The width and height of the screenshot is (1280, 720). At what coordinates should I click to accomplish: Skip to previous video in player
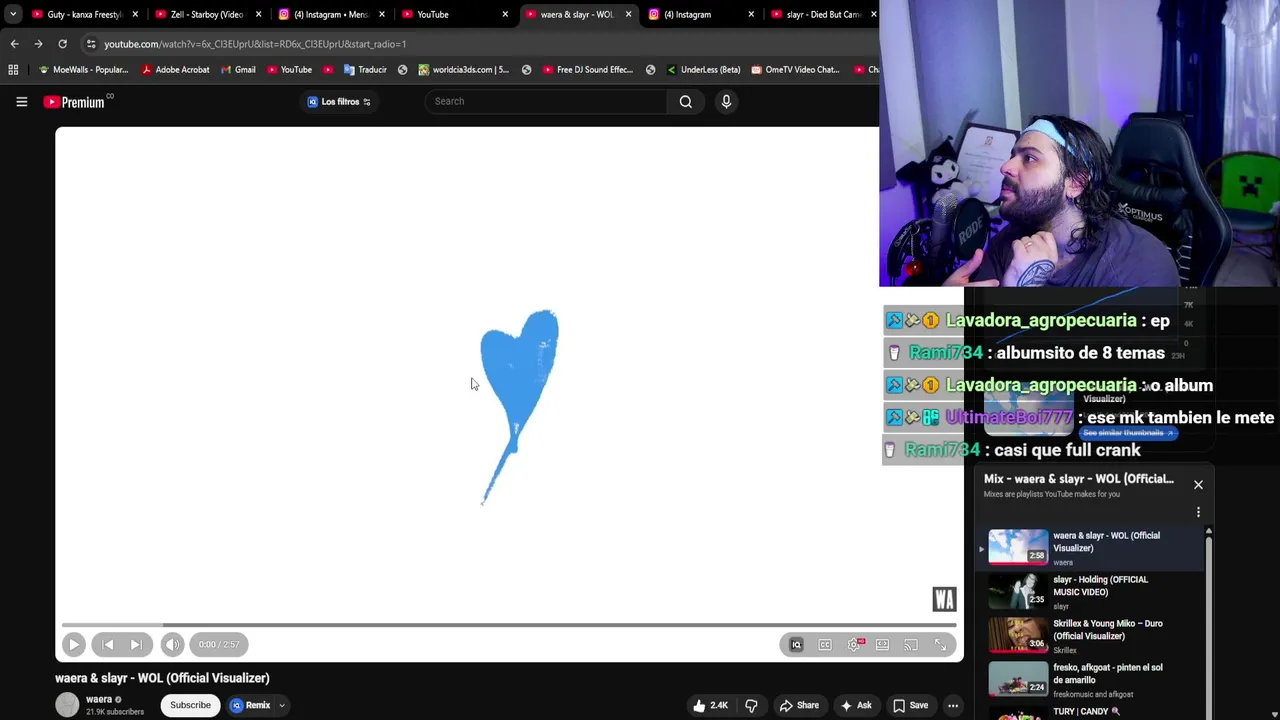click(x=108, y=645)
